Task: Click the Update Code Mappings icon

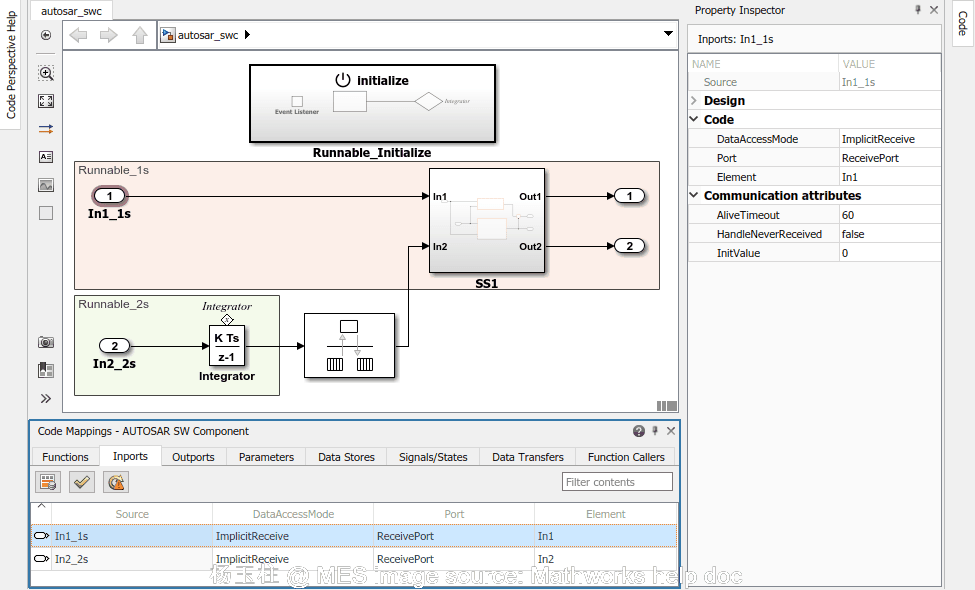Action: click(47, 481)
